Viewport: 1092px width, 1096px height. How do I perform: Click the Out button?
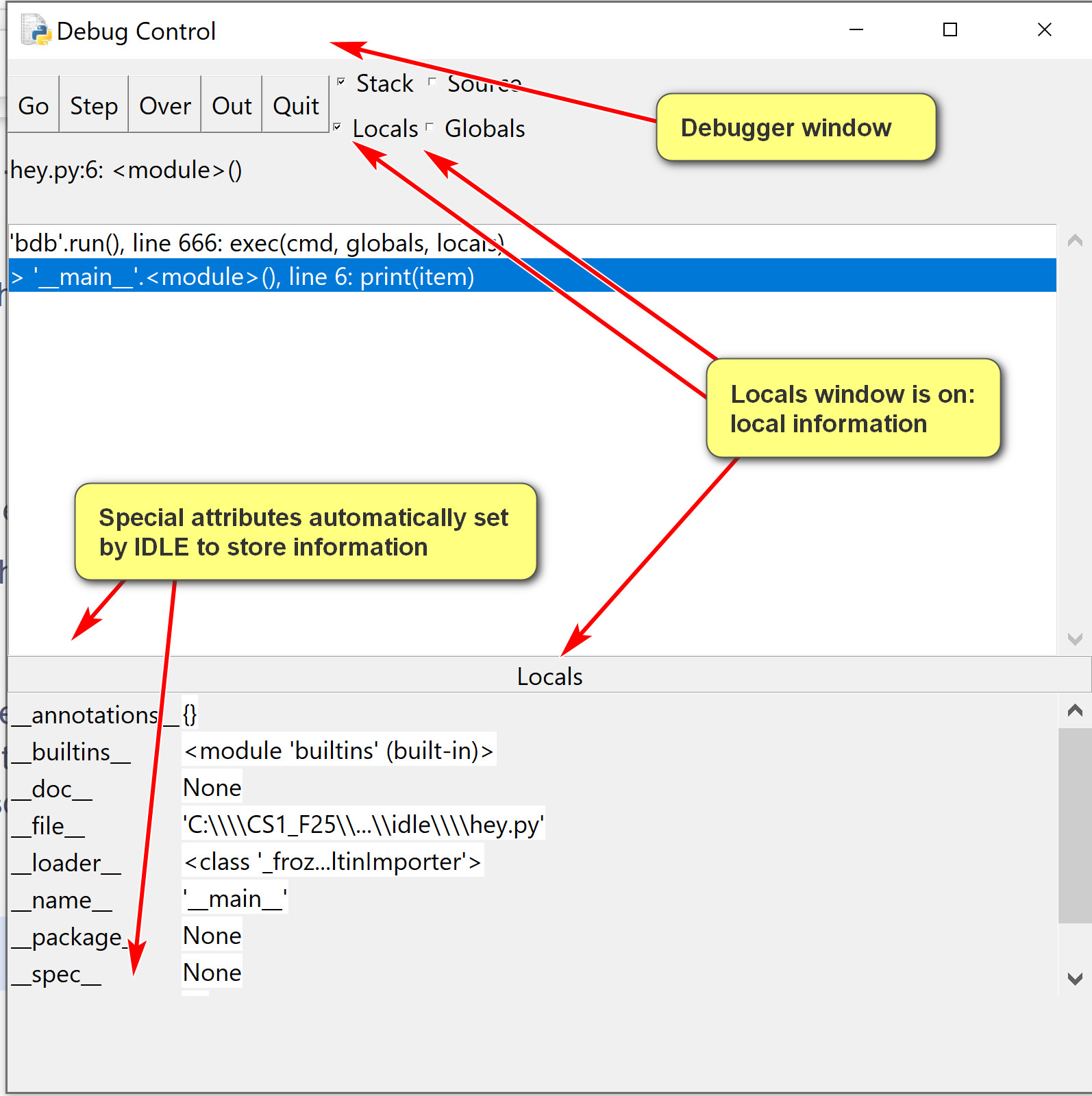click(232, 105)
